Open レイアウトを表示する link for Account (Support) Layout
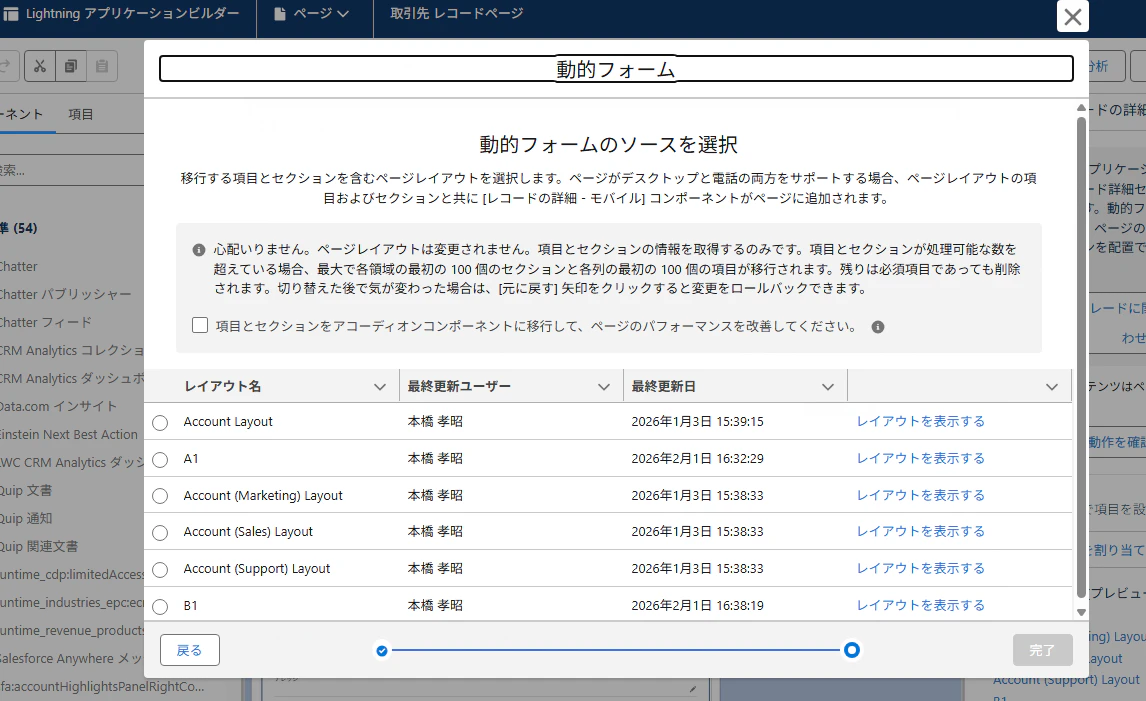This screenshot has height=701, width=1146. [920, 569]
